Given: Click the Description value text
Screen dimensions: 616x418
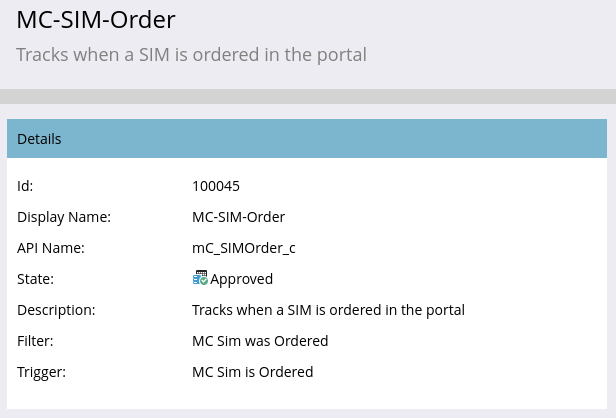Looking at the screenshot, I should [328, 310].
